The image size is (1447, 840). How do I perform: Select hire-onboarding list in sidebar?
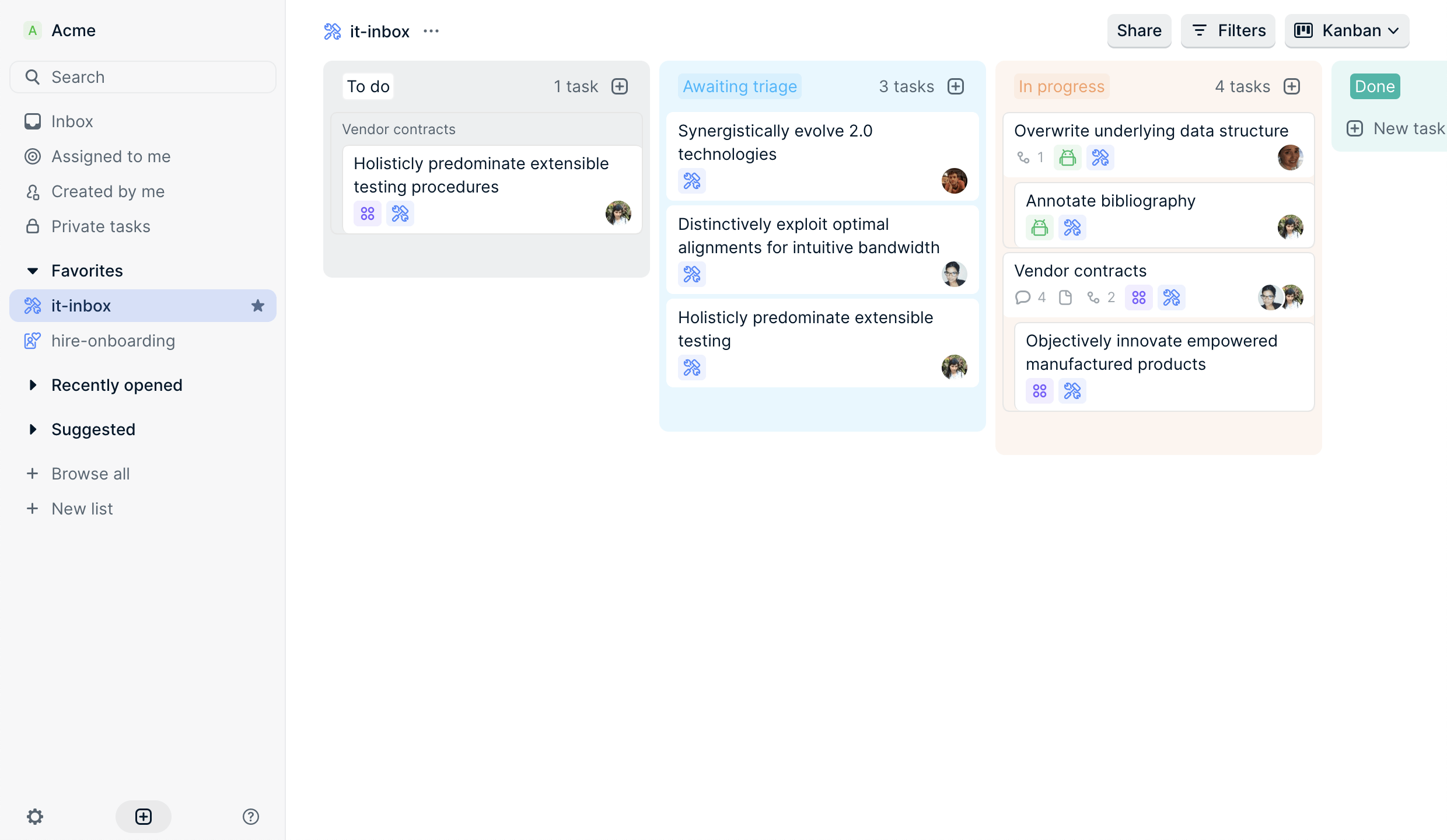click(x=113, y=341)
